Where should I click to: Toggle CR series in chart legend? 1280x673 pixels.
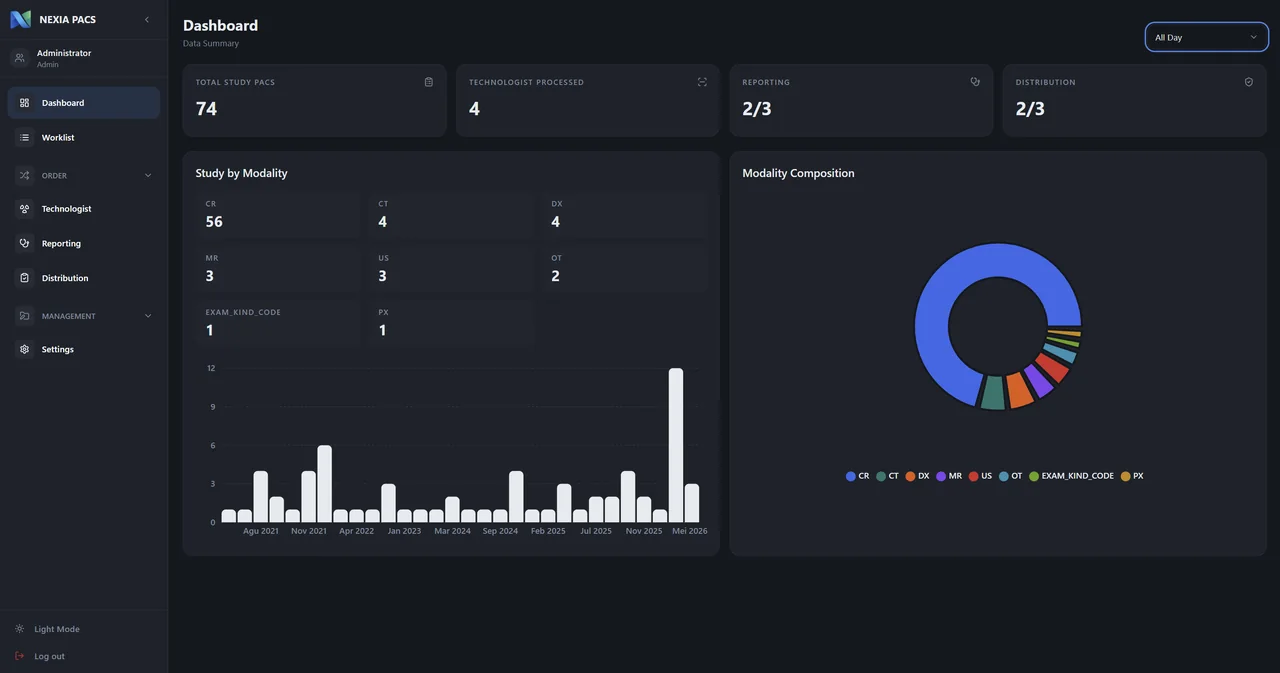(858, 476)
